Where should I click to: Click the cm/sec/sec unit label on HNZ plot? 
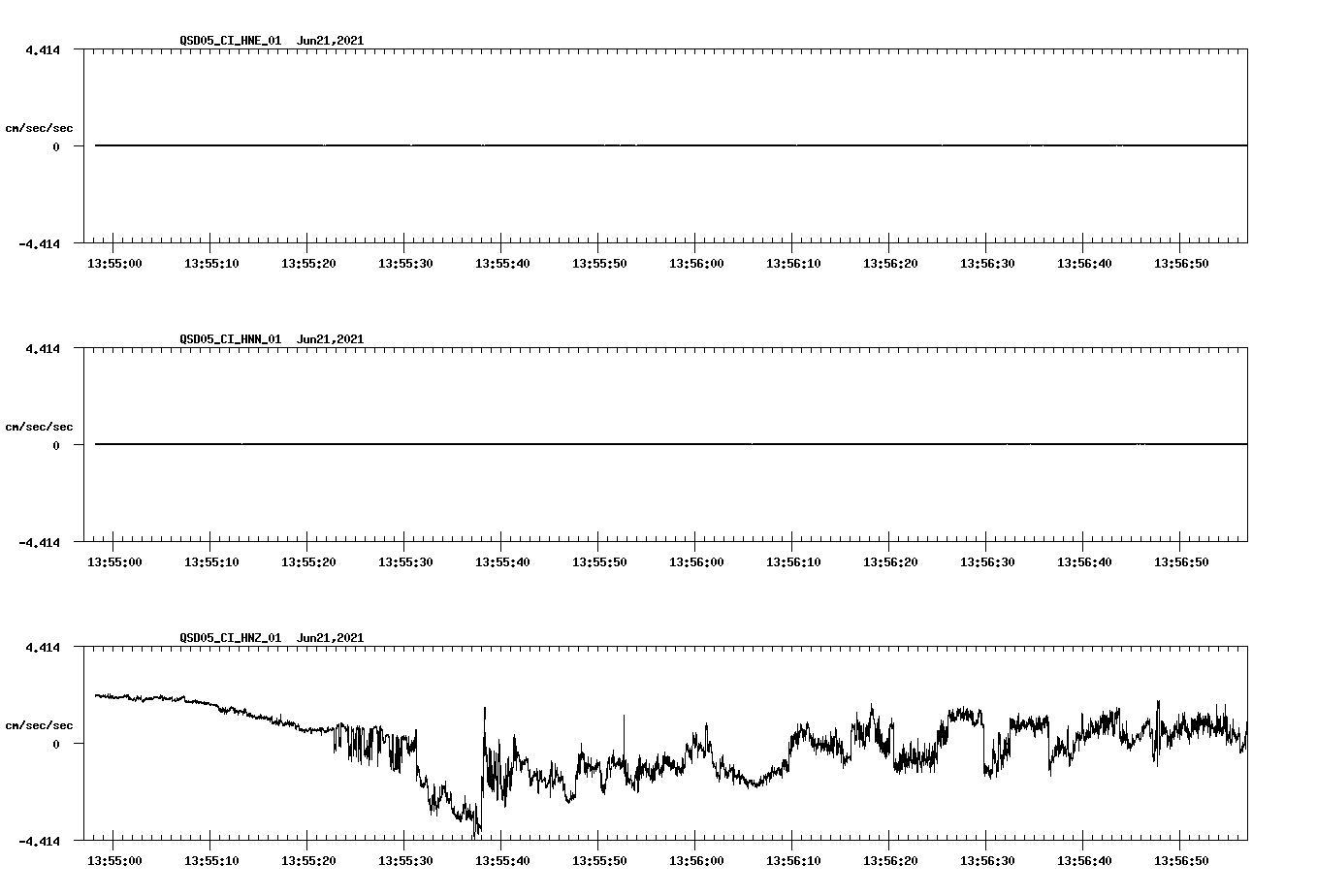39,725
